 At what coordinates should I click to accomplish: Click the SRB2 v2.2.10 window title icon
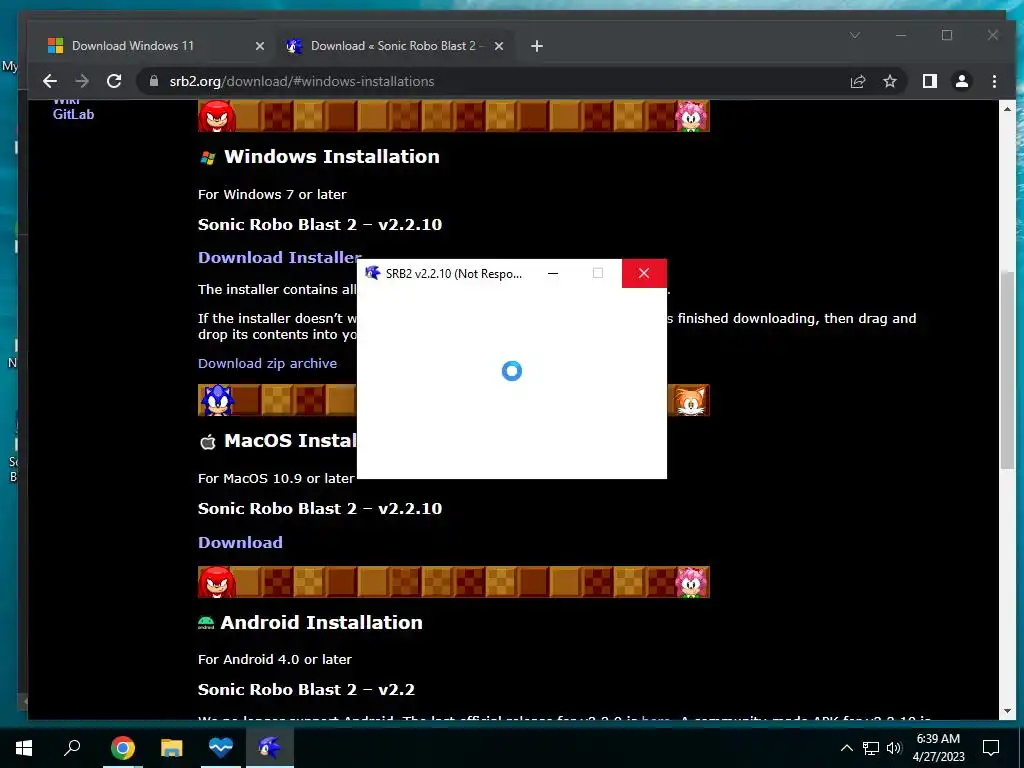coord(372,273)
